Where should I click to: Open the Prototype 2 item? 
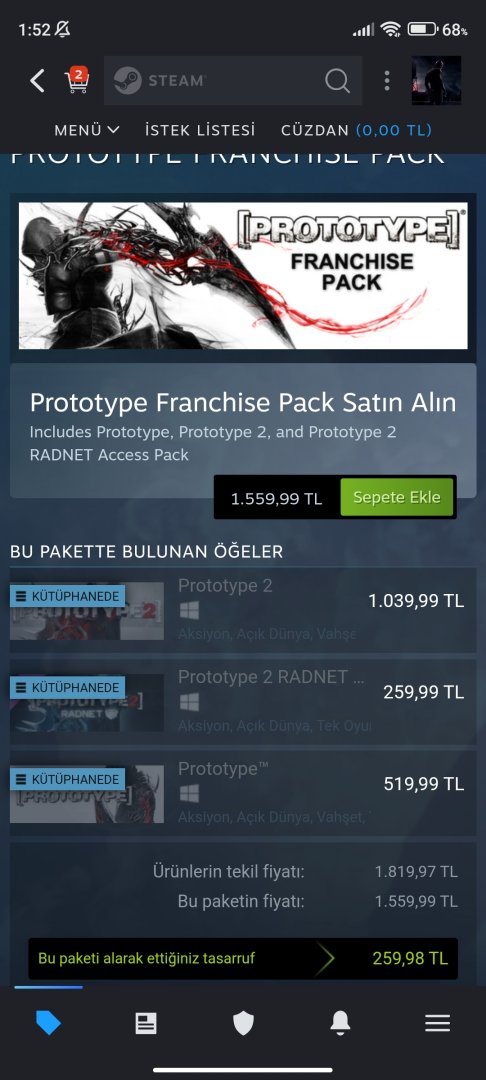243,610
